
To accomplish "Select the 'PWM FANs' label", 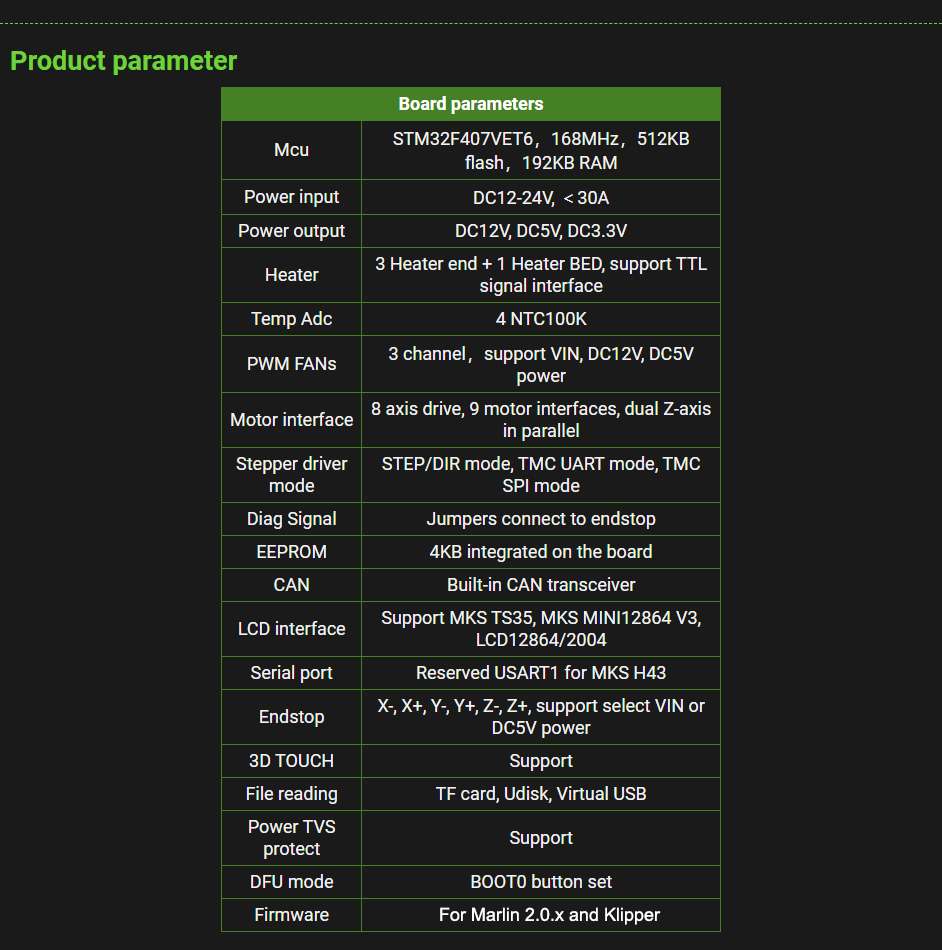I will (291, 364).
